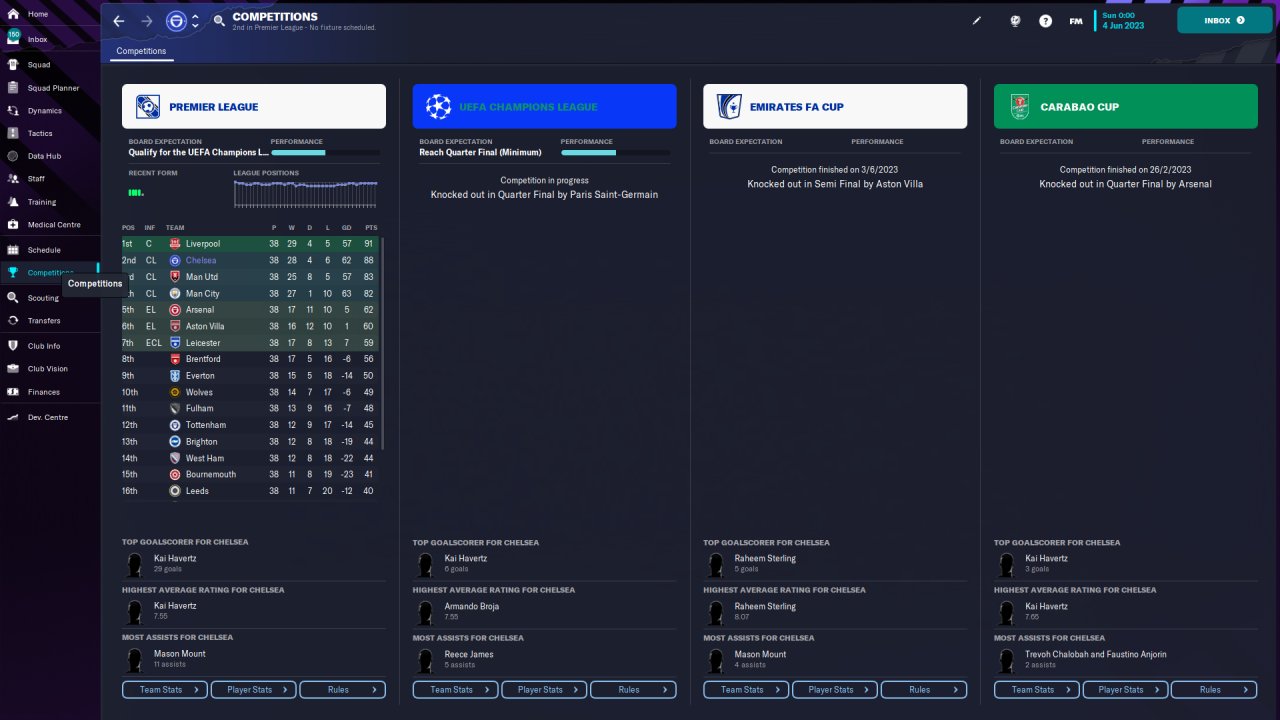Open the Club Info page
This screenshot has height=720, width=1280.
pyautogui.click(x=44, y=346)
